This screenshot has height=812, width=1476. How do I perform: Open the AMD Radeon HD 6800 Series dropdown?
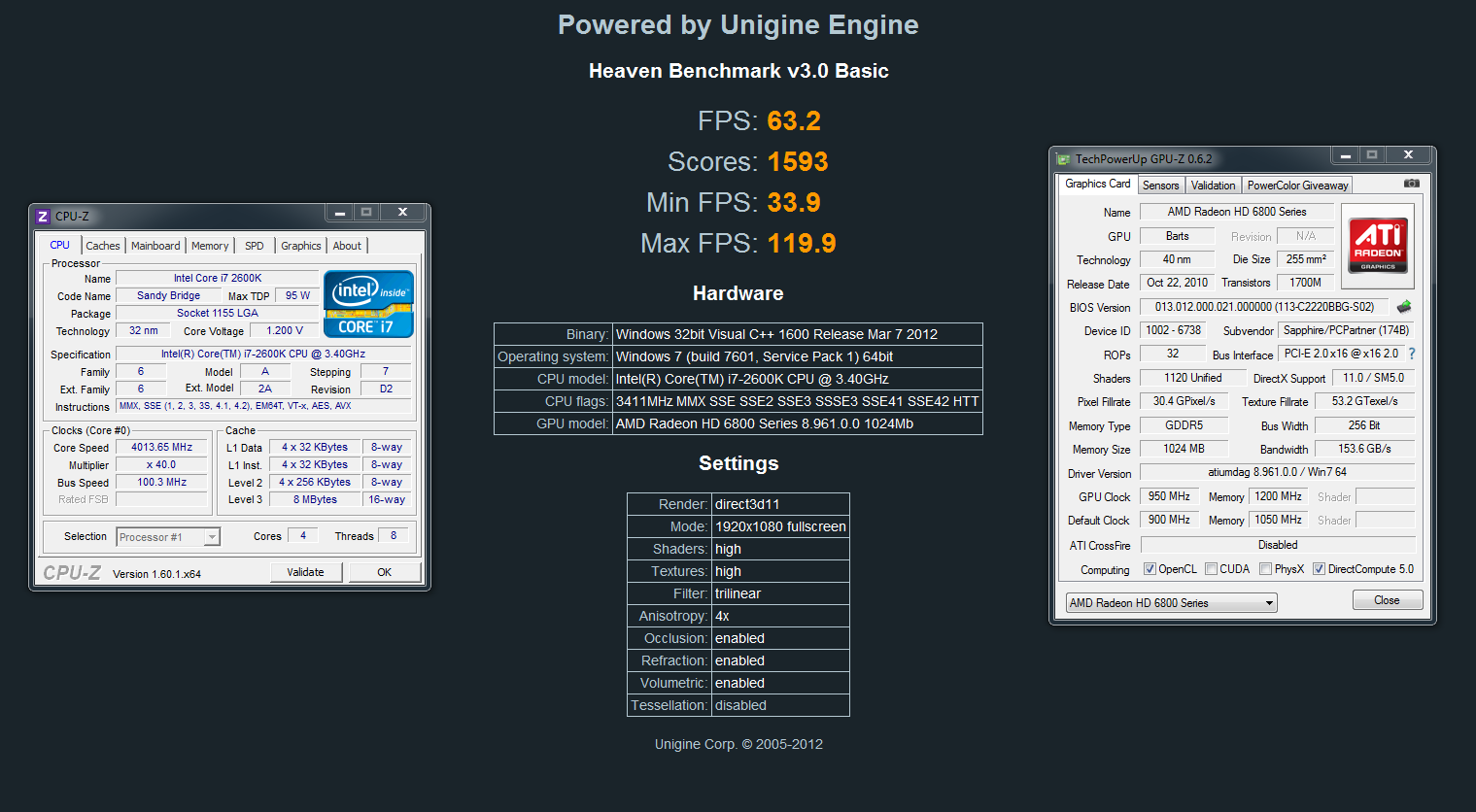[1171, 603]
